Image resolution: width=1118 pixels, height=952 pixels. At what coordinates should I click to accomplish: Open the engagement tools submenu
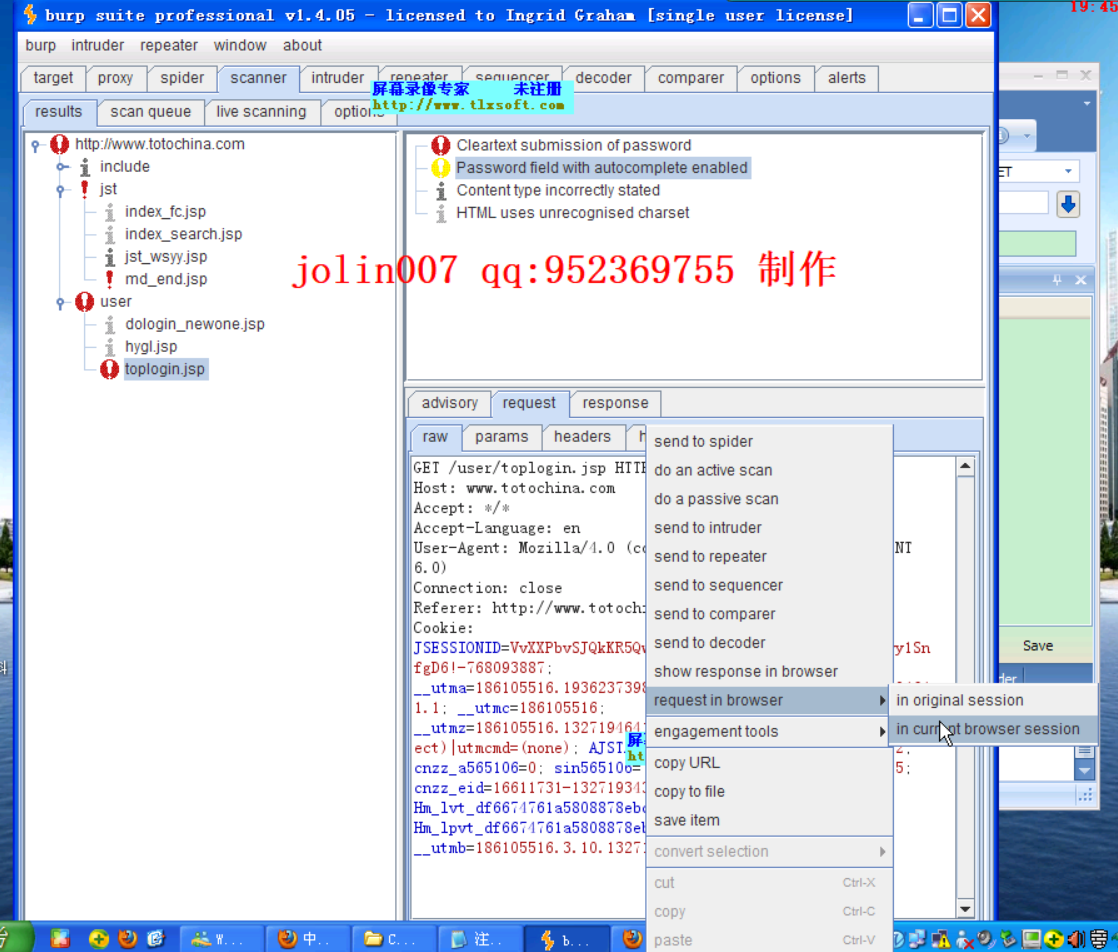(x=769, y=732)
